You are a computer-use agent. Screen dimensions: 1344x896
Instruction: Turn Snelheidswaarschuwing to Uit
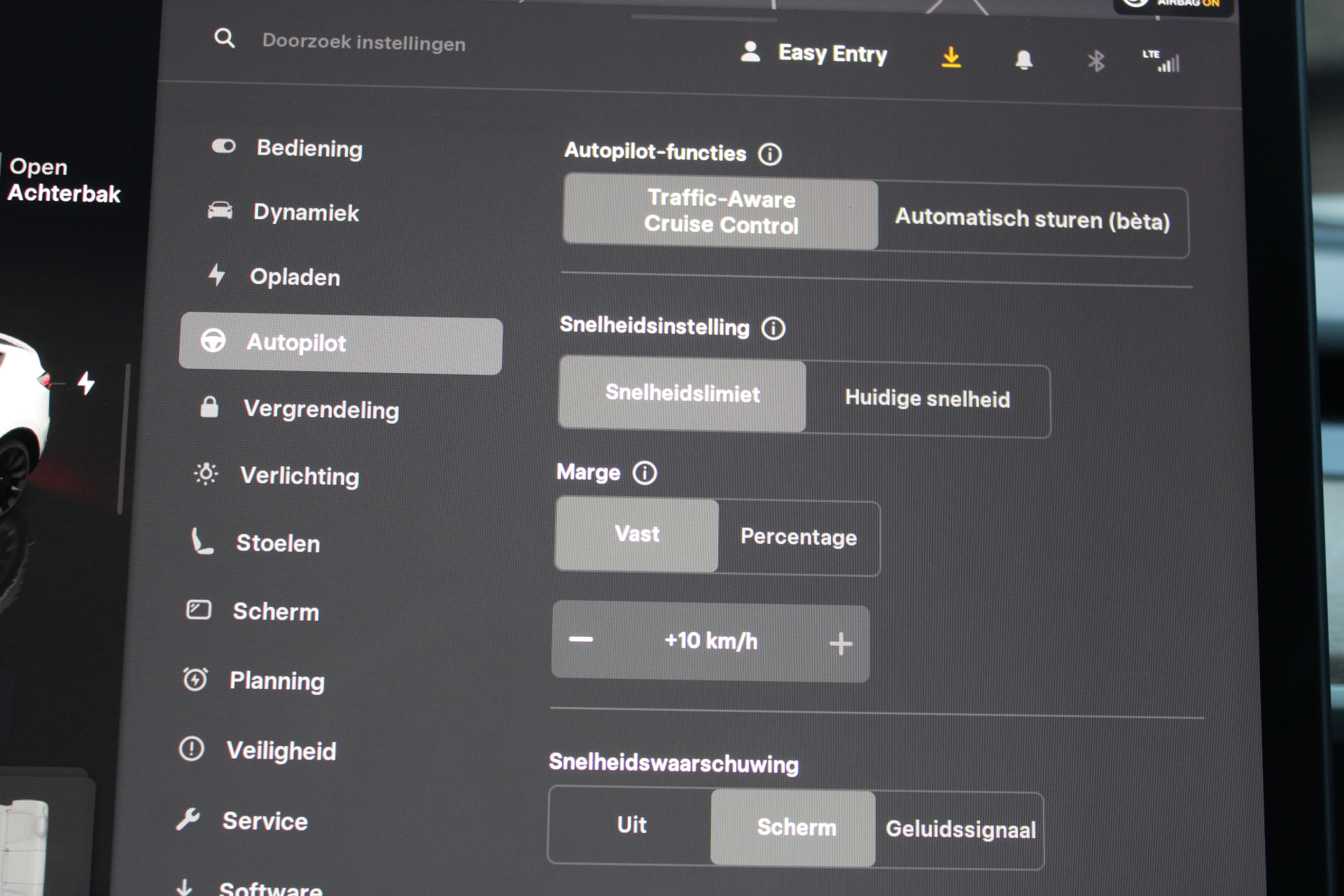click(x=631, y=825)
